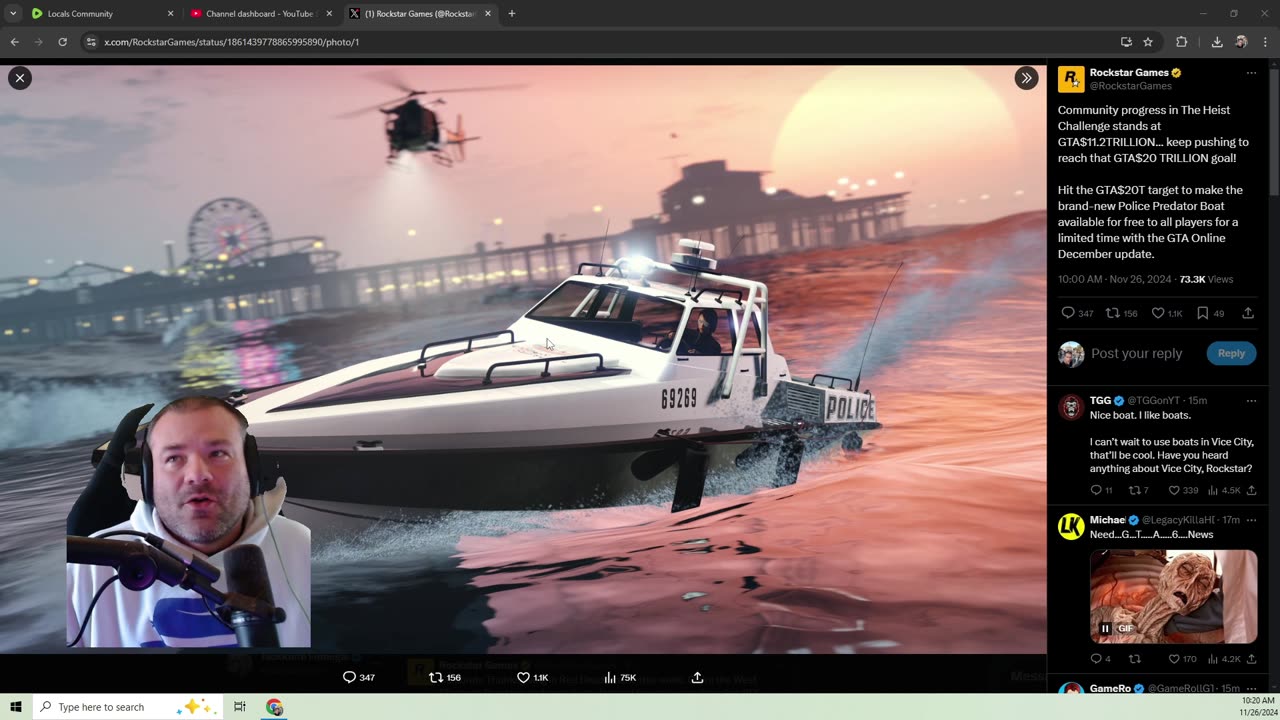
Task: Like the Rockstar post with 1.1K likes in sidebar
Action: click(x=1167, y=313)
